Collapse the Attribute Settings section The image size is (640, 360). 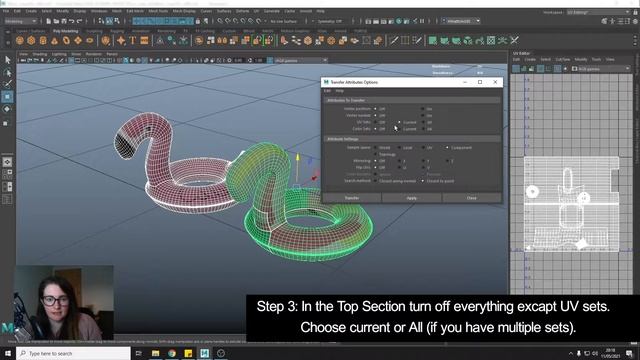pyautogui.click(x=412, y=139)
